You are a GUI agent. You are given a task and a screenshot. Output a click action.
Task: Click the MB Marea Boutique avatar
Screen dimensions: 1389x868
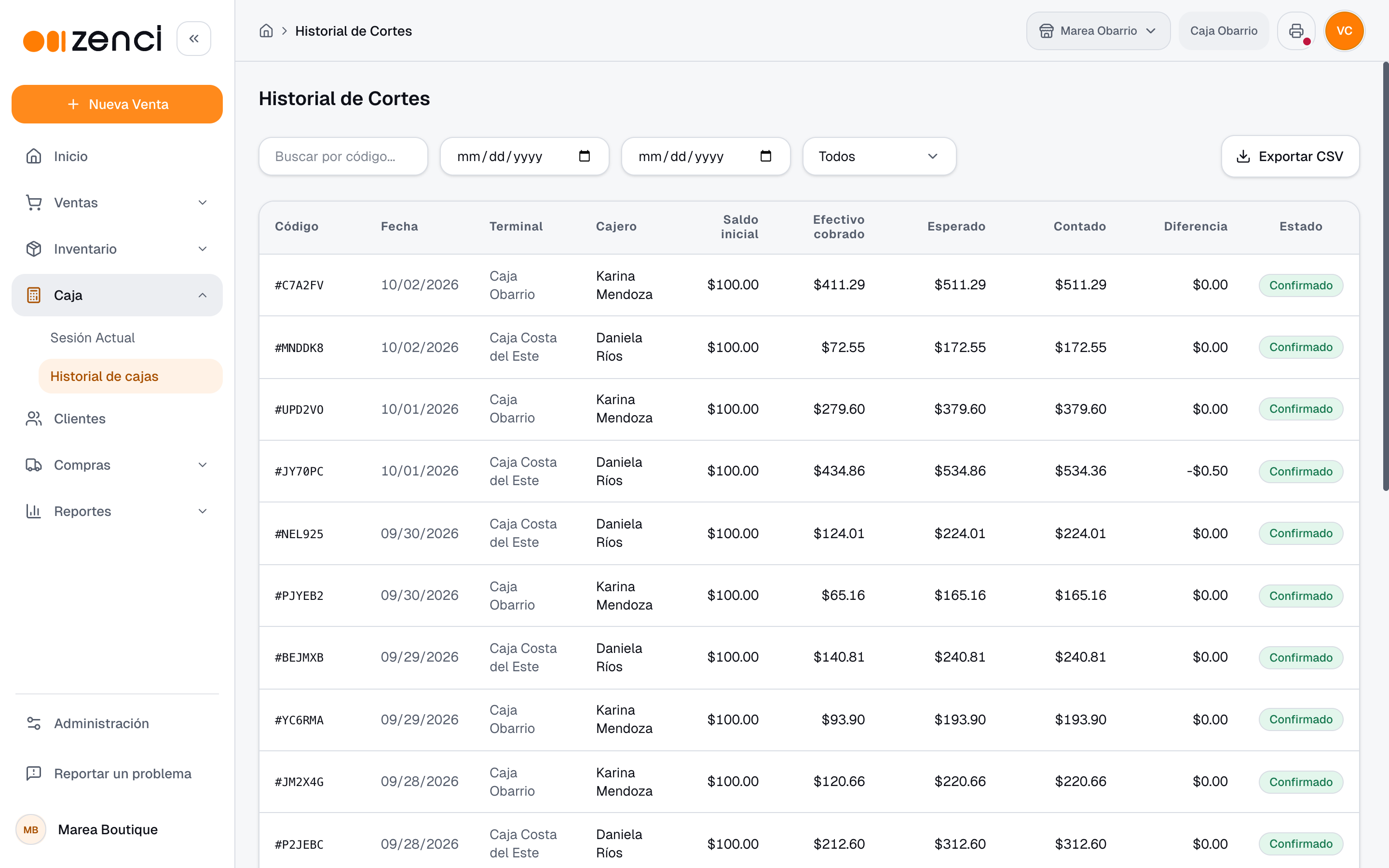[31, 829]
